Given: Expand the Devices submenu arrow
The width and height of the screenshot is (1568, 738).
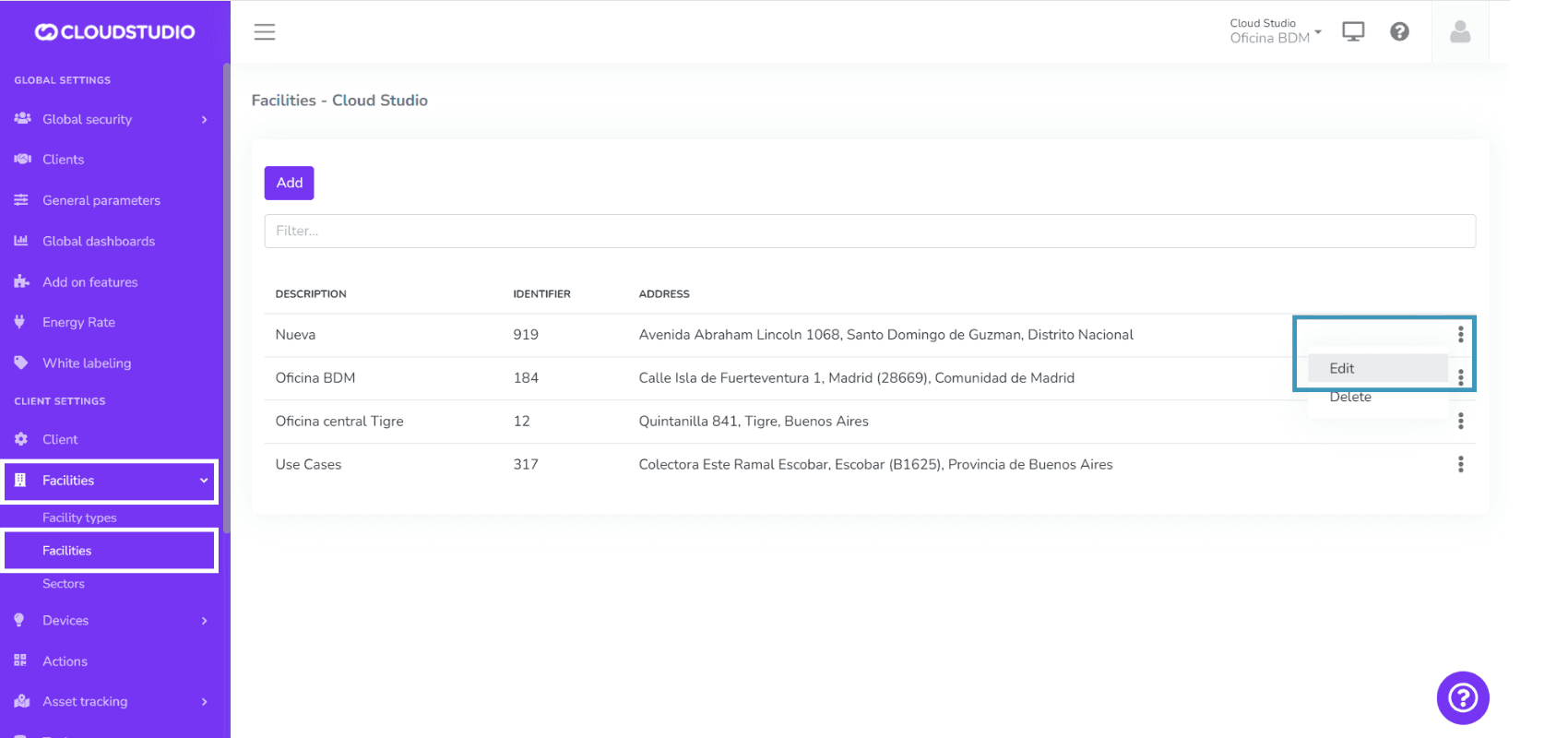Looking at the screenshot, I should click(205, 620).
